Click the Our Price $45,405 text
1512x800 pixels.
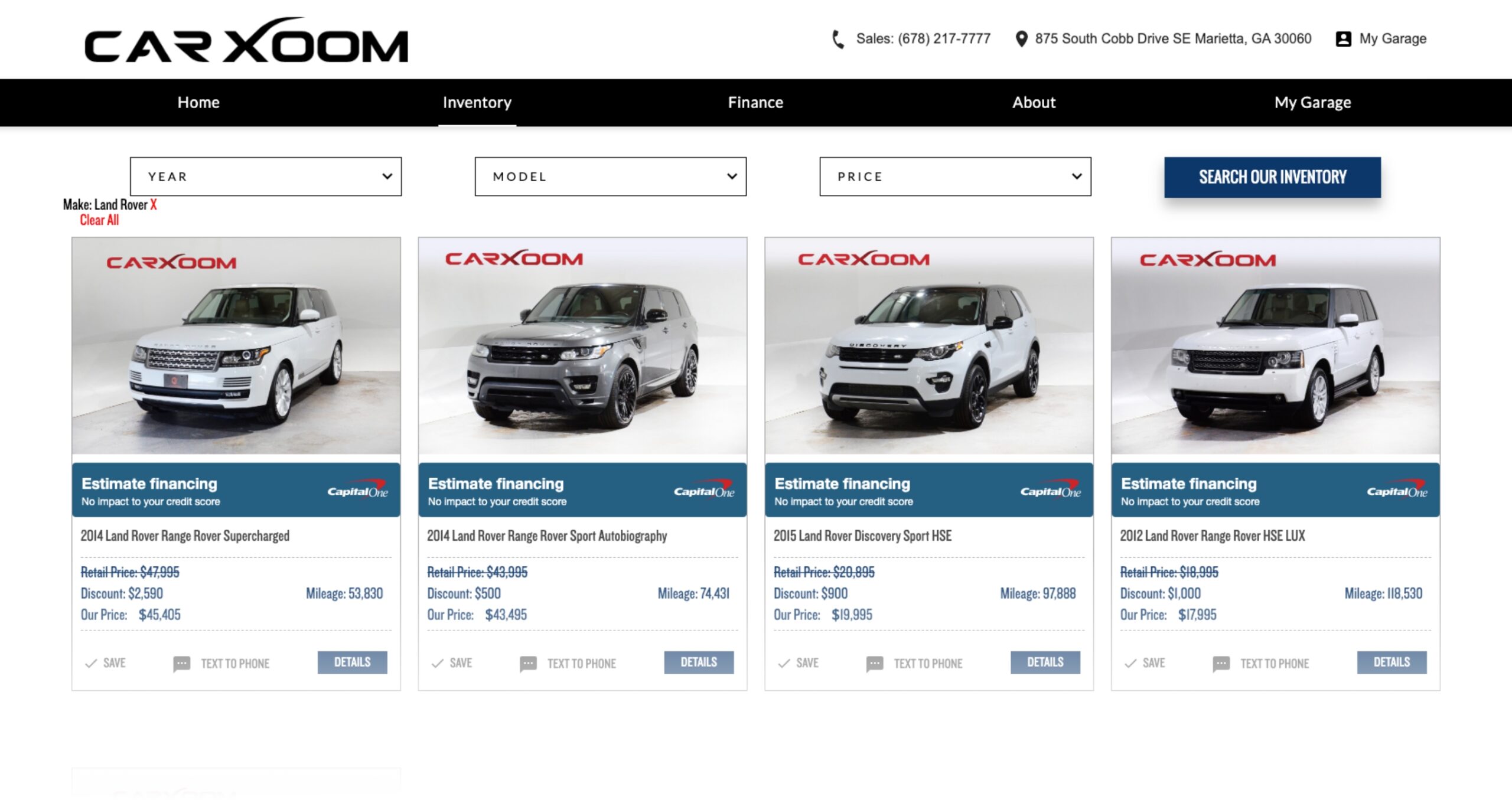click(131, 615)
